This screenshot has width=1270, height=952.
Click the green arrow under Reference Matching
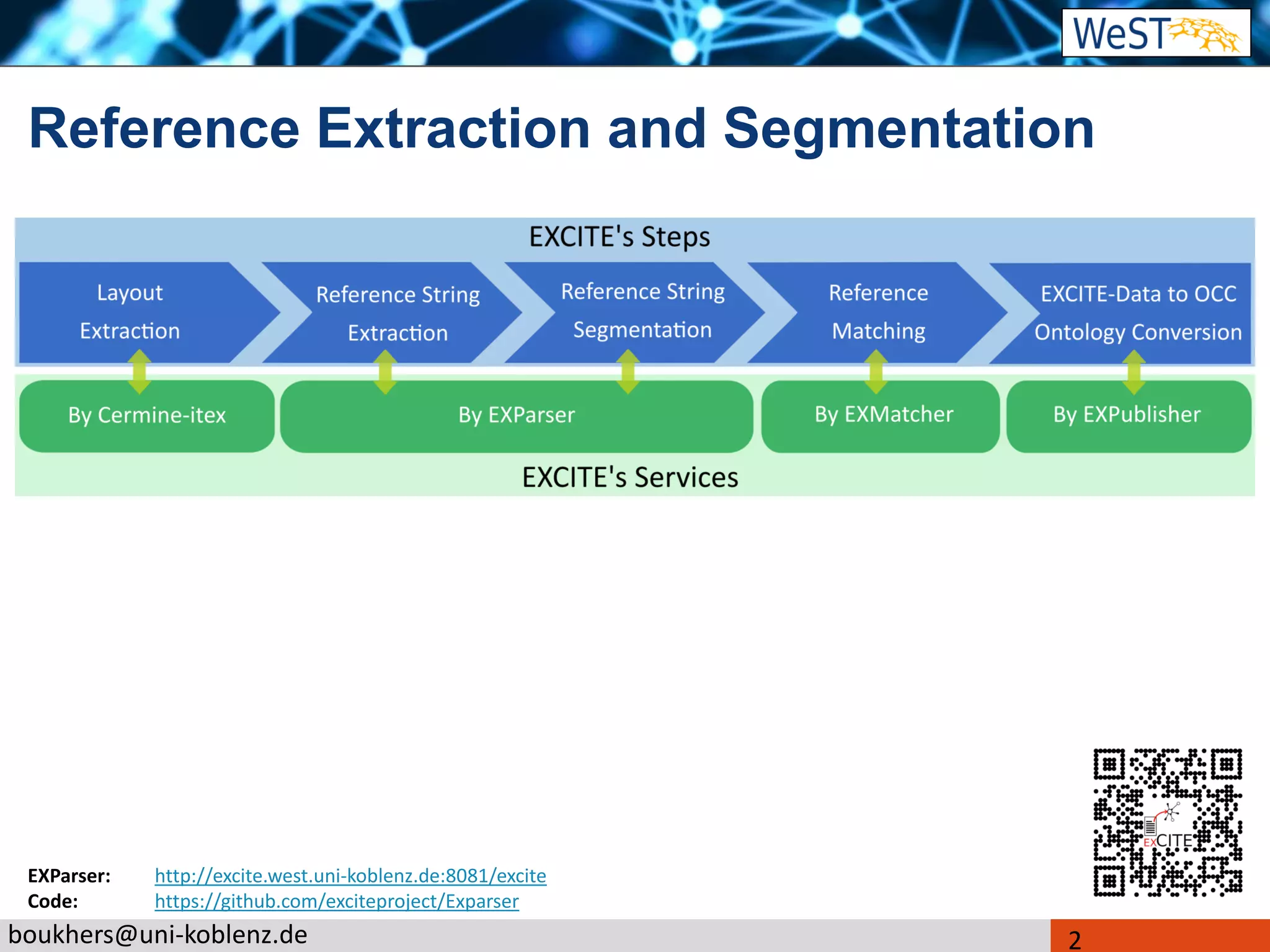pyautogui.click(x=876, y=372)
